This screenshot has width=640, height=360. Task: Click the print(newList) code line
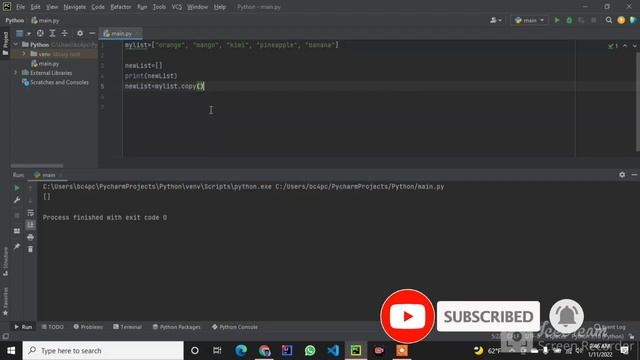(151, 76)
